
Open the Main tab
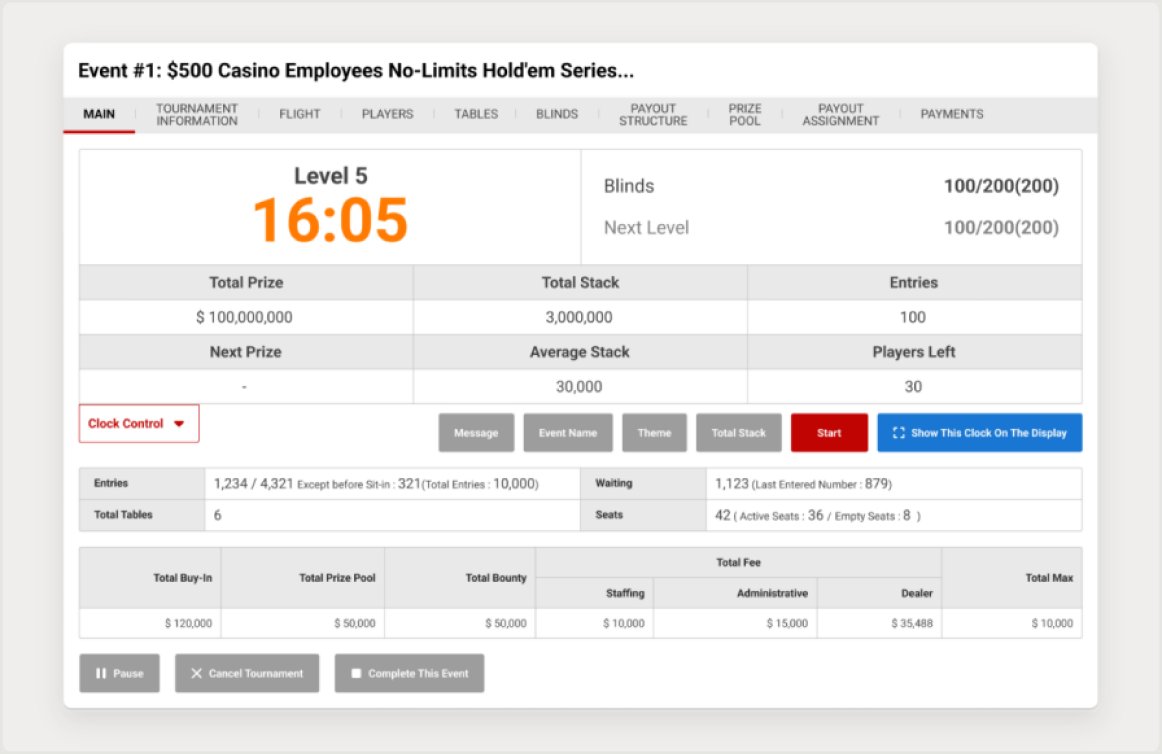point(99,114)
